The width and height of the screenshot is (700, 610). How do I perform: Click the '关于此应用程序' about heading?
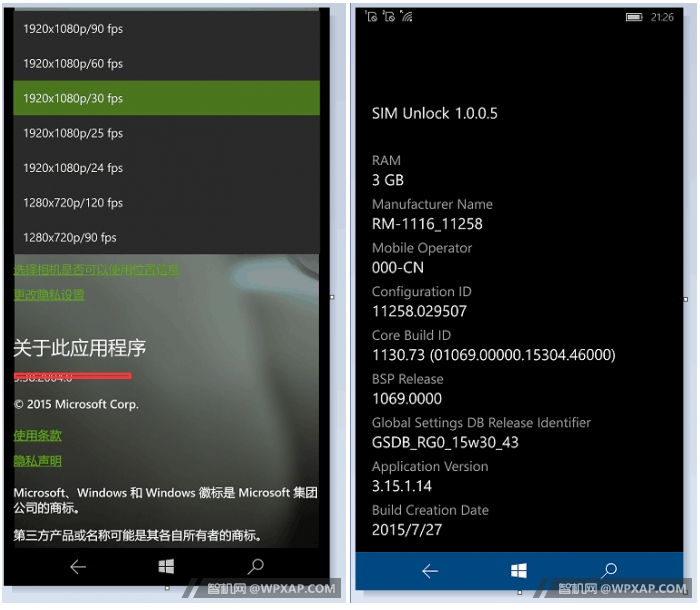point(79,348)
